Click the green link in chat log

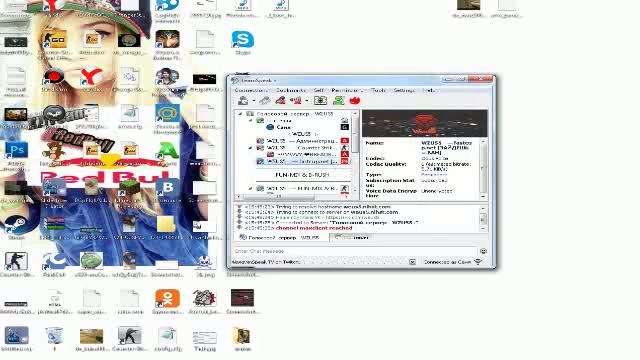coord(328,218)
